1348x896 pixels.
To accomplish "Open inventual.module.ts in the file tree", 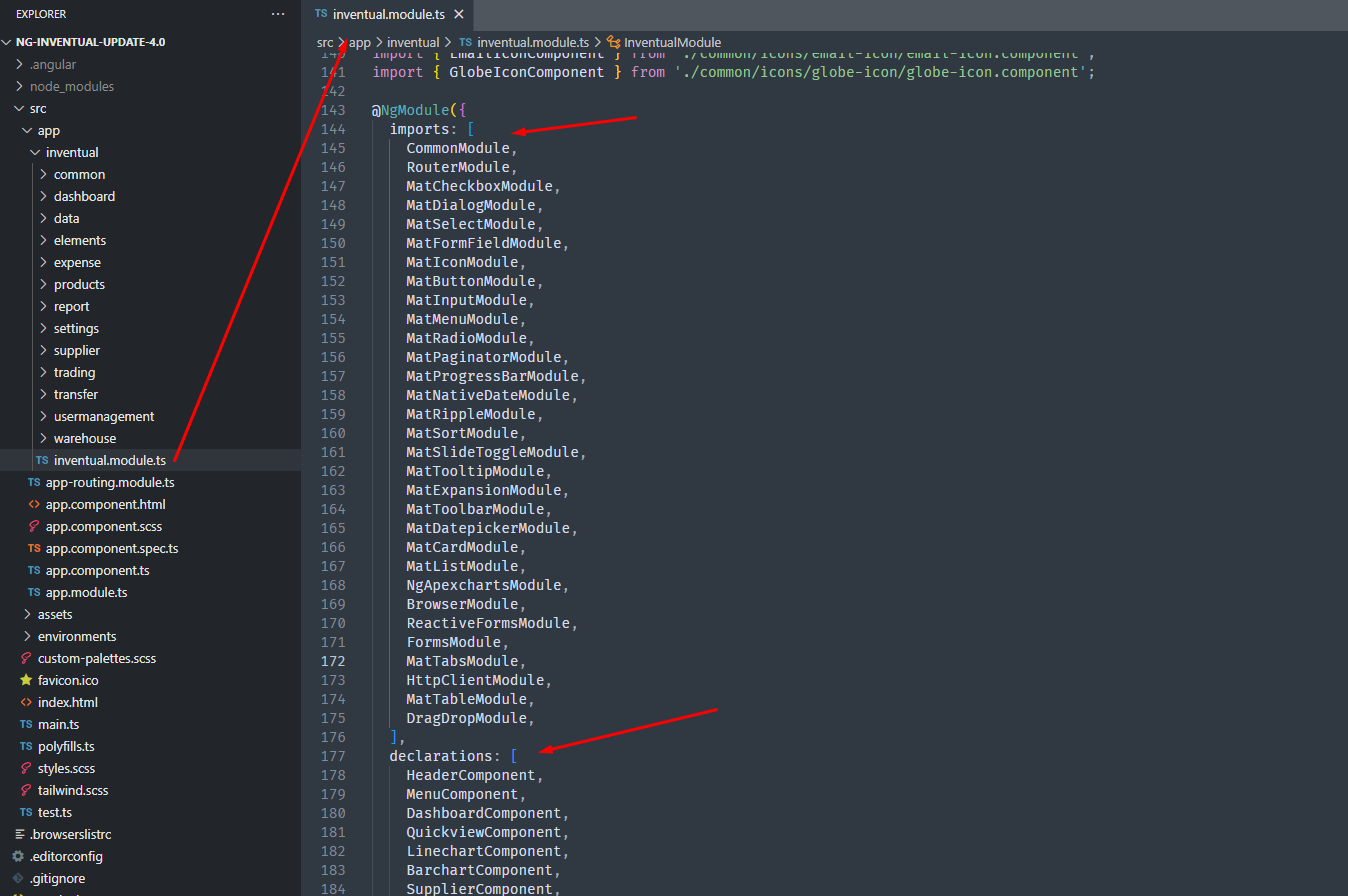I will tap(150, 460).
